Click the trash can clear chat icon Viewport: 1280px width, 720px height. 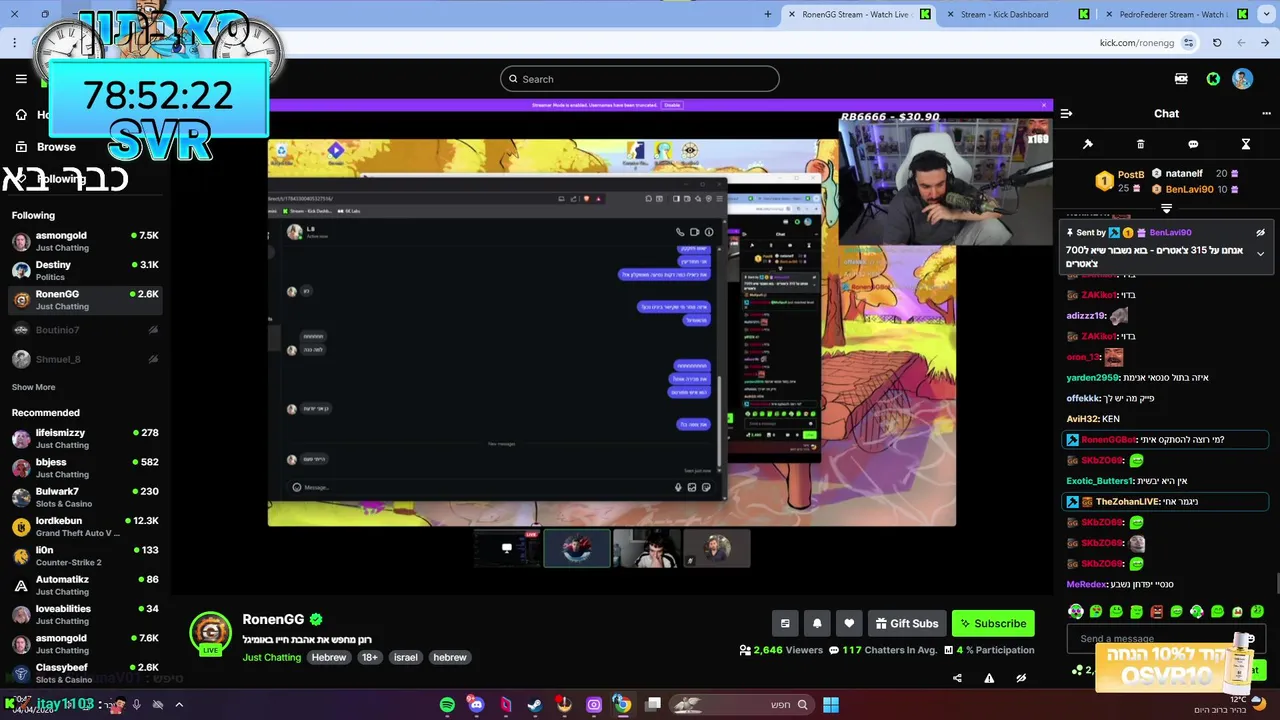(1141, 144)
